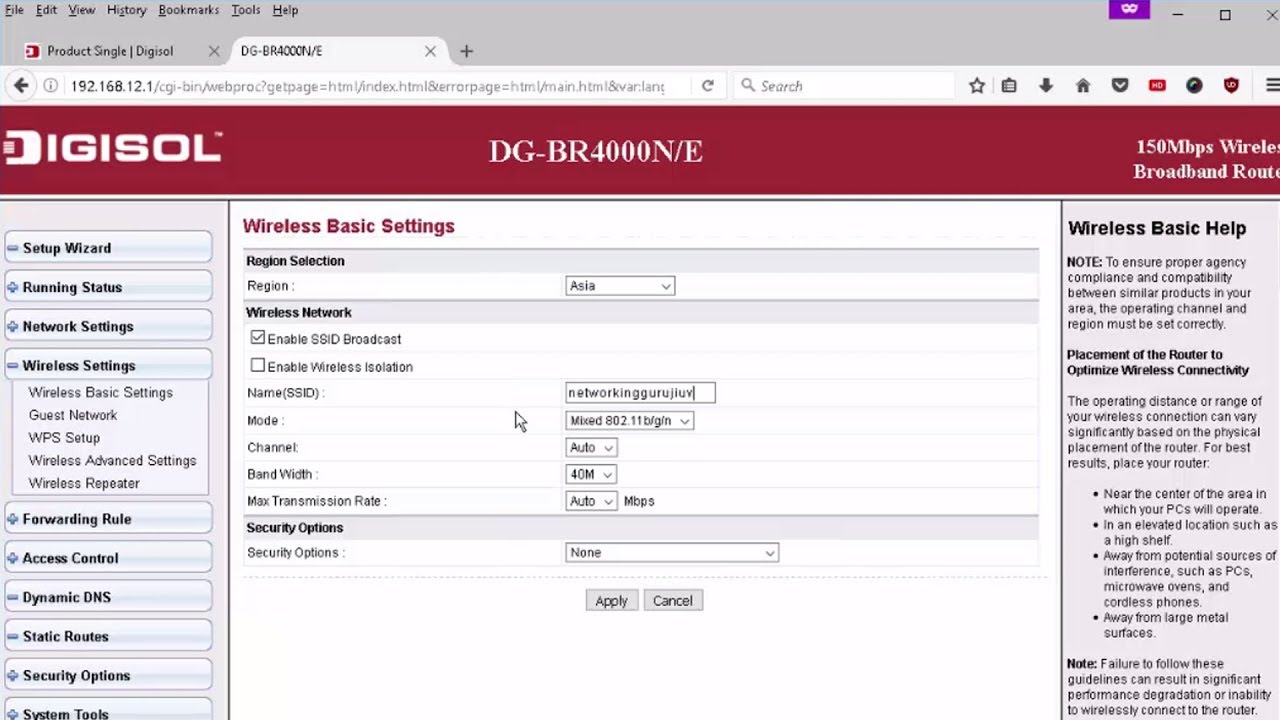Collapse the Wireless Settings menu section
The height and width of the screenshot is (720, 1280).
108,365
